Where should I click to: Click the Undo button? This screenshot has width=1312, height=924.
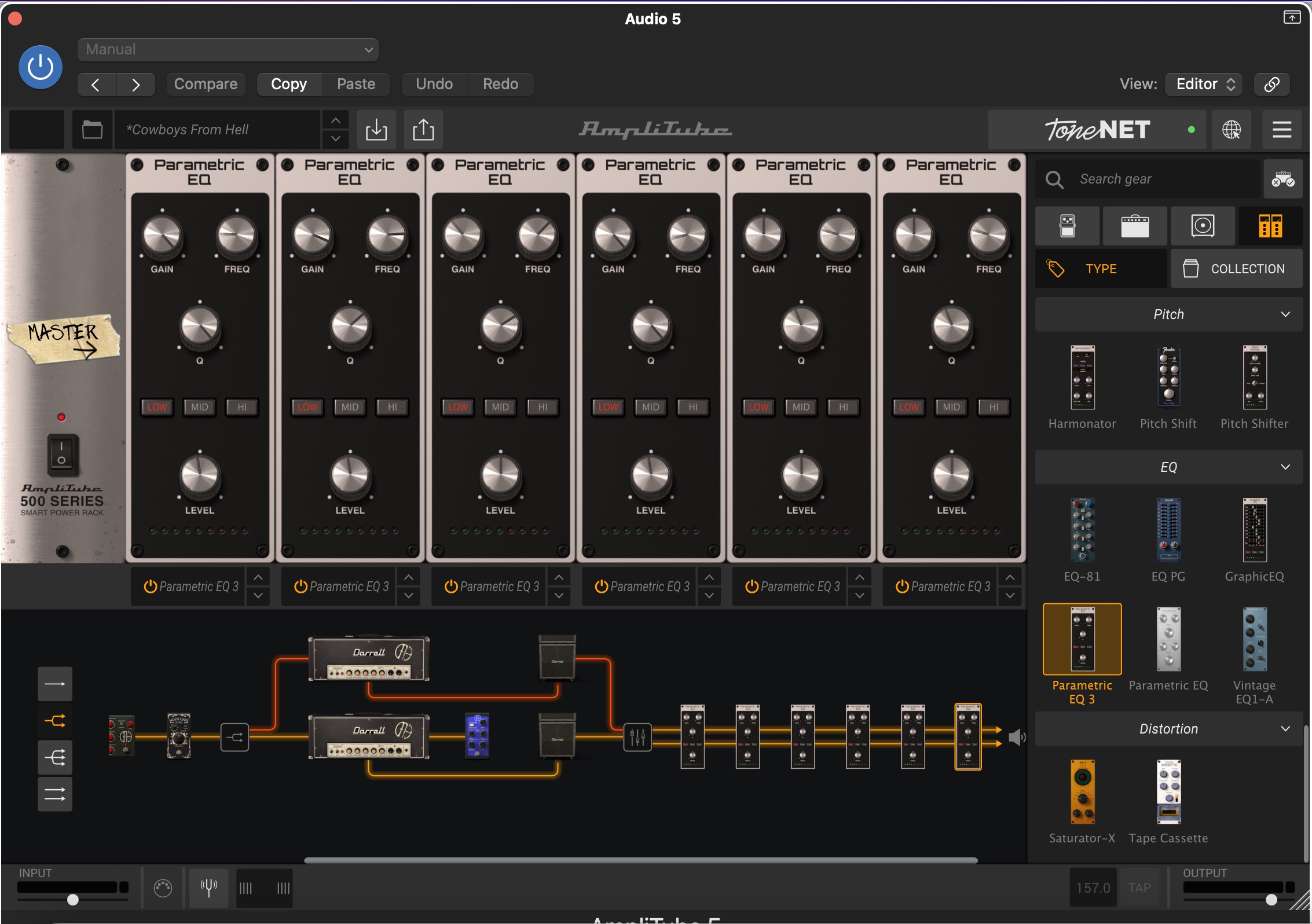(434, 85)
